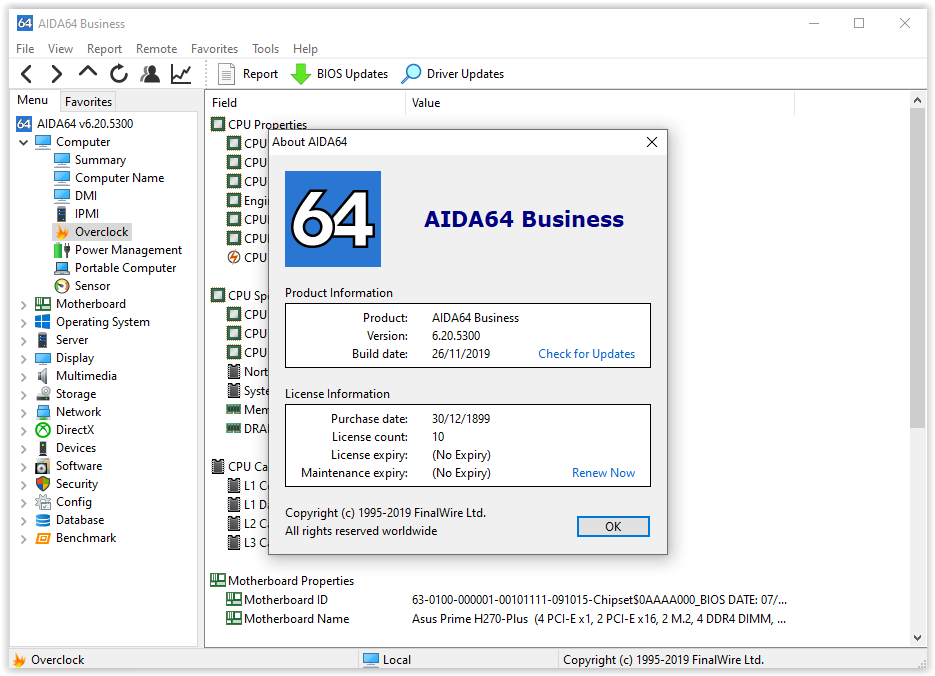The width and height of the screenshot is (935, 676).
Task: Click the Renew Now link
Action: [603, 473]
